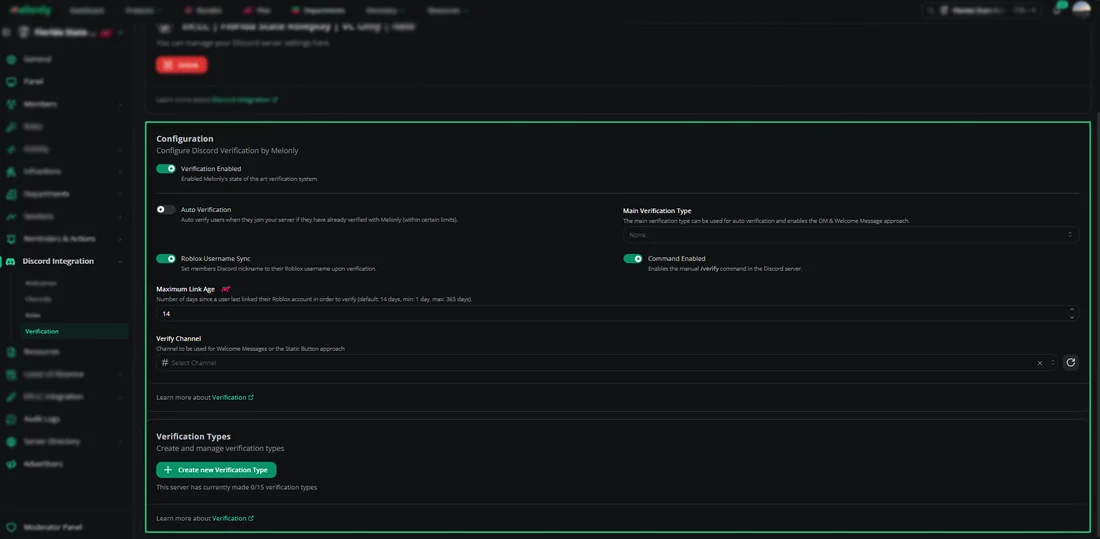Click the General globe icon in sidebar

pyautogui.click(x=11, y=60)
